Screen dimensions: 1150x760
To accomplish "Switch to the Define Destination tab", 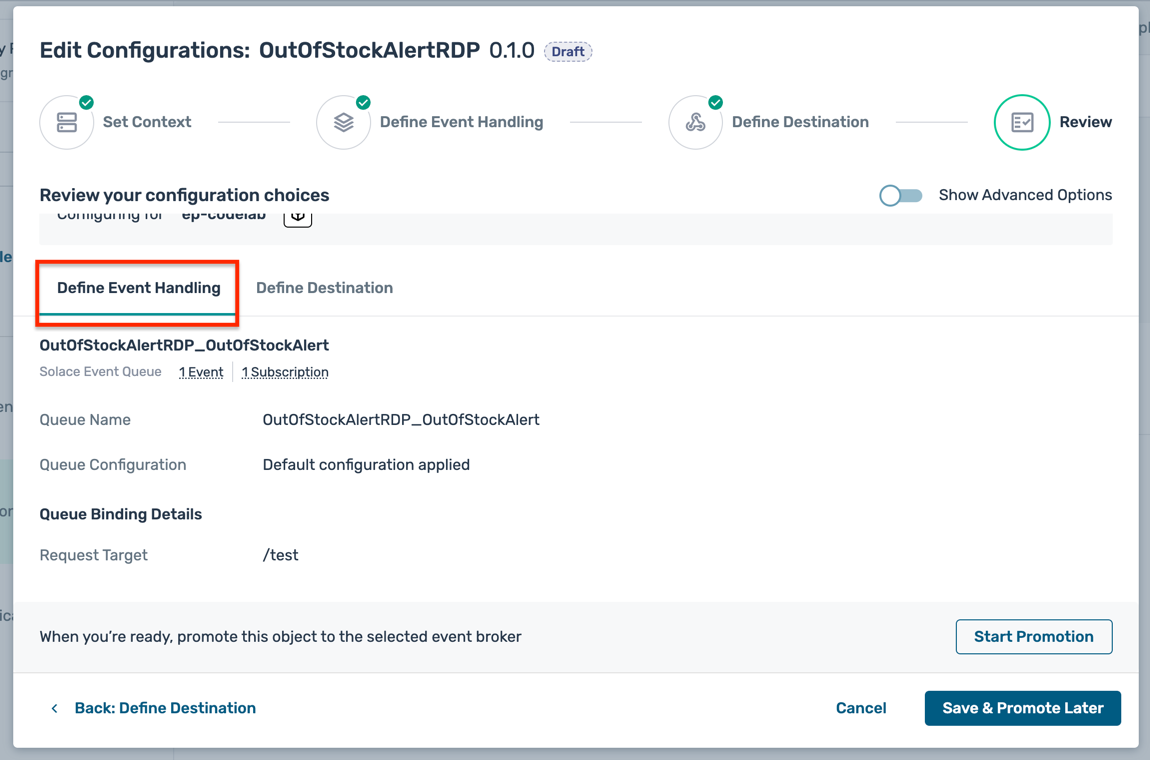I will tap(324, 287).
